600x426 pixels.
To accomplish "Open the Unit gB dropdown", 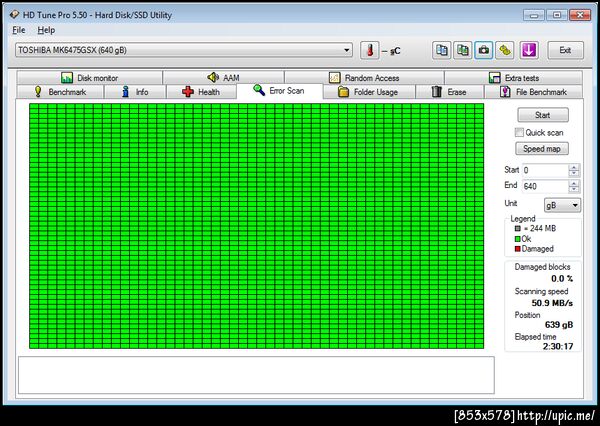I will tap(562, 205).
